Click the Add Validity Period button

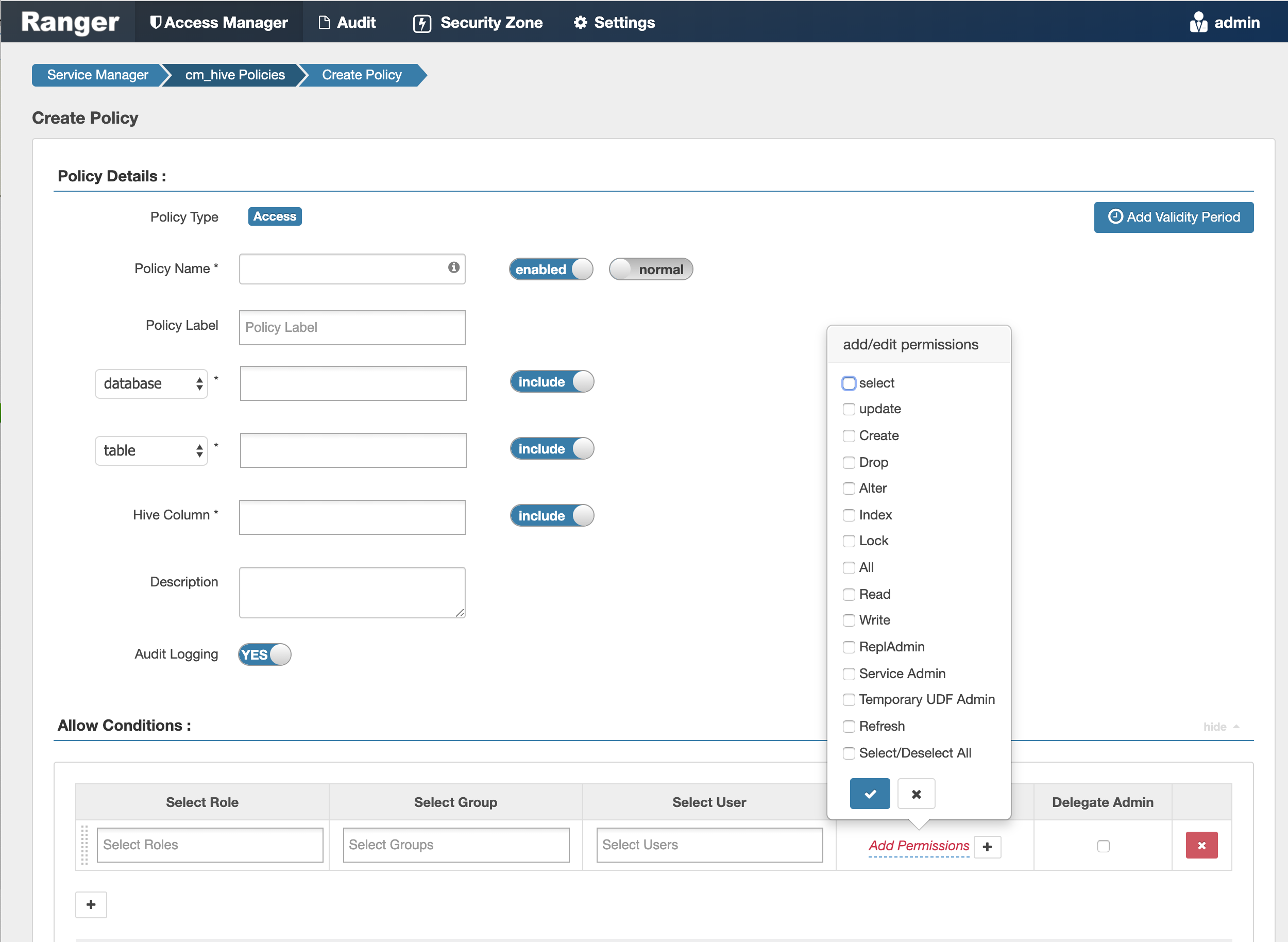point(1174,217)
